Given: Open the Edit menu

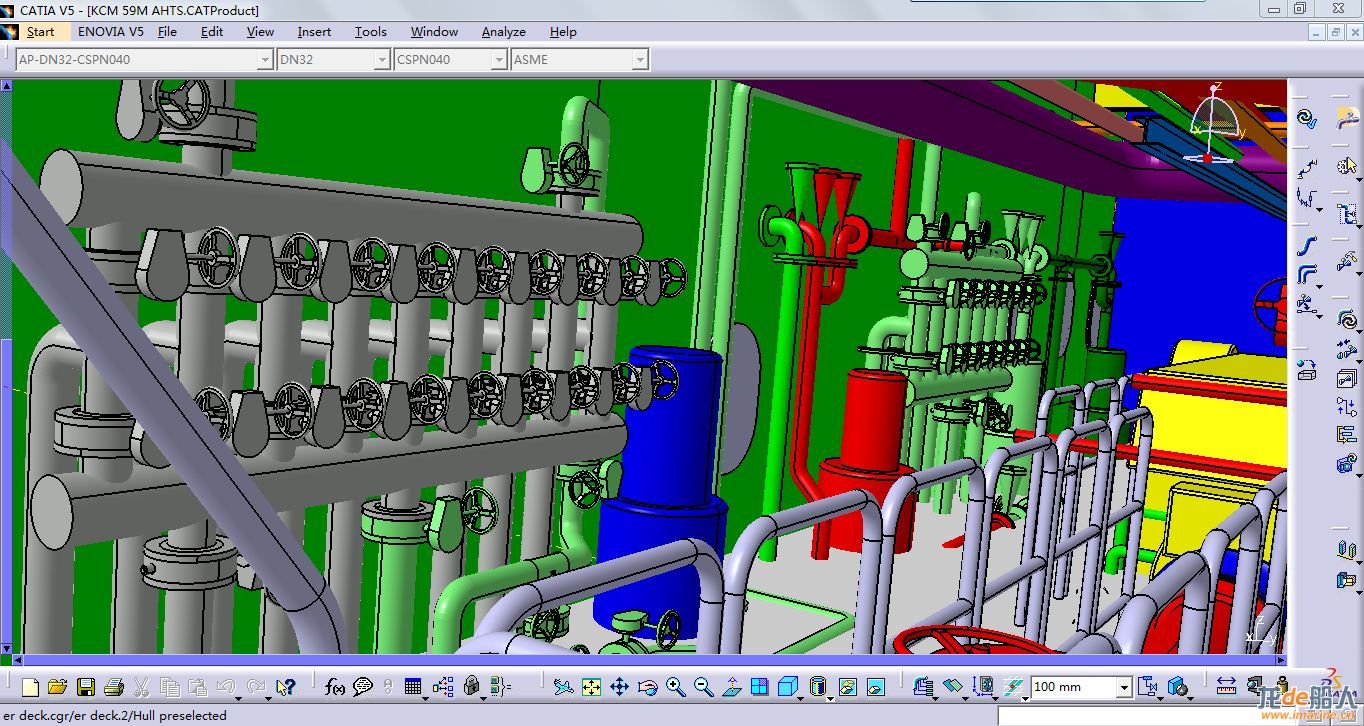Looking at the screenshot, I should pyautogui.click(x=212, y=31).
